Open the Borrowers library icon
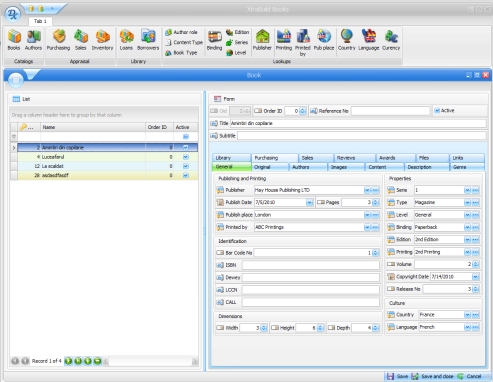The width and height of the screenshot is (493, 382). click(148, 40)
